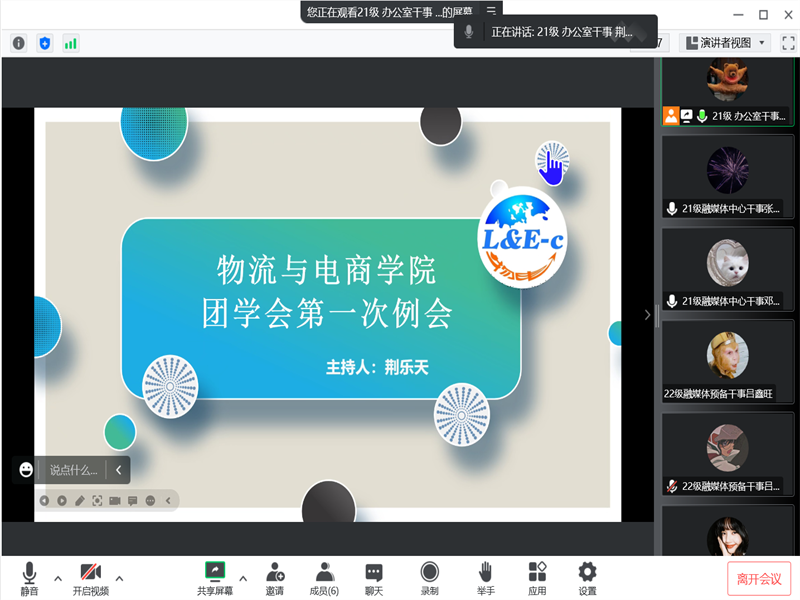Click the meeting info icon
The image size is (800, 600).
point(18,43)
